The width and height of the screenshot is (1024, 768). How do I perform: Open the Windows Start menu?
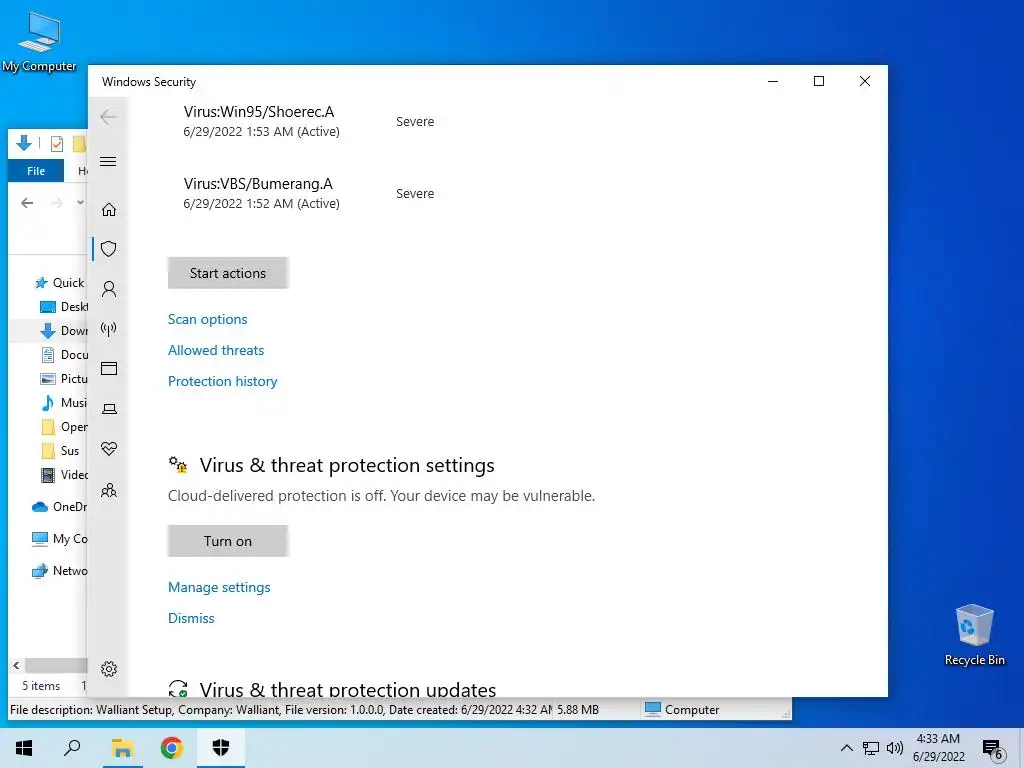pos(24,748)
